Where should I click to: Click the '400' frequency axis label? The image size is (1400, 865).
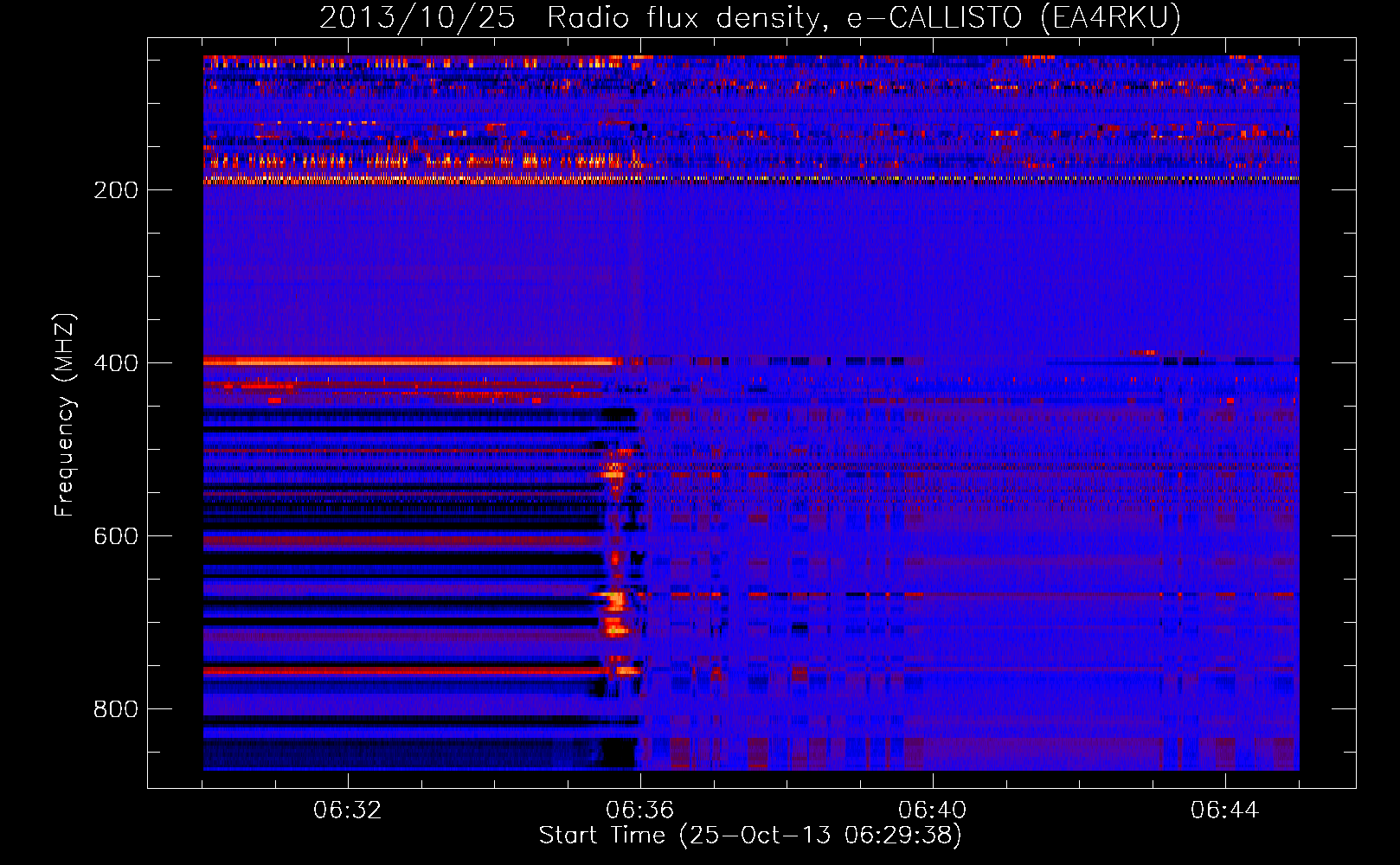[115, 363]
